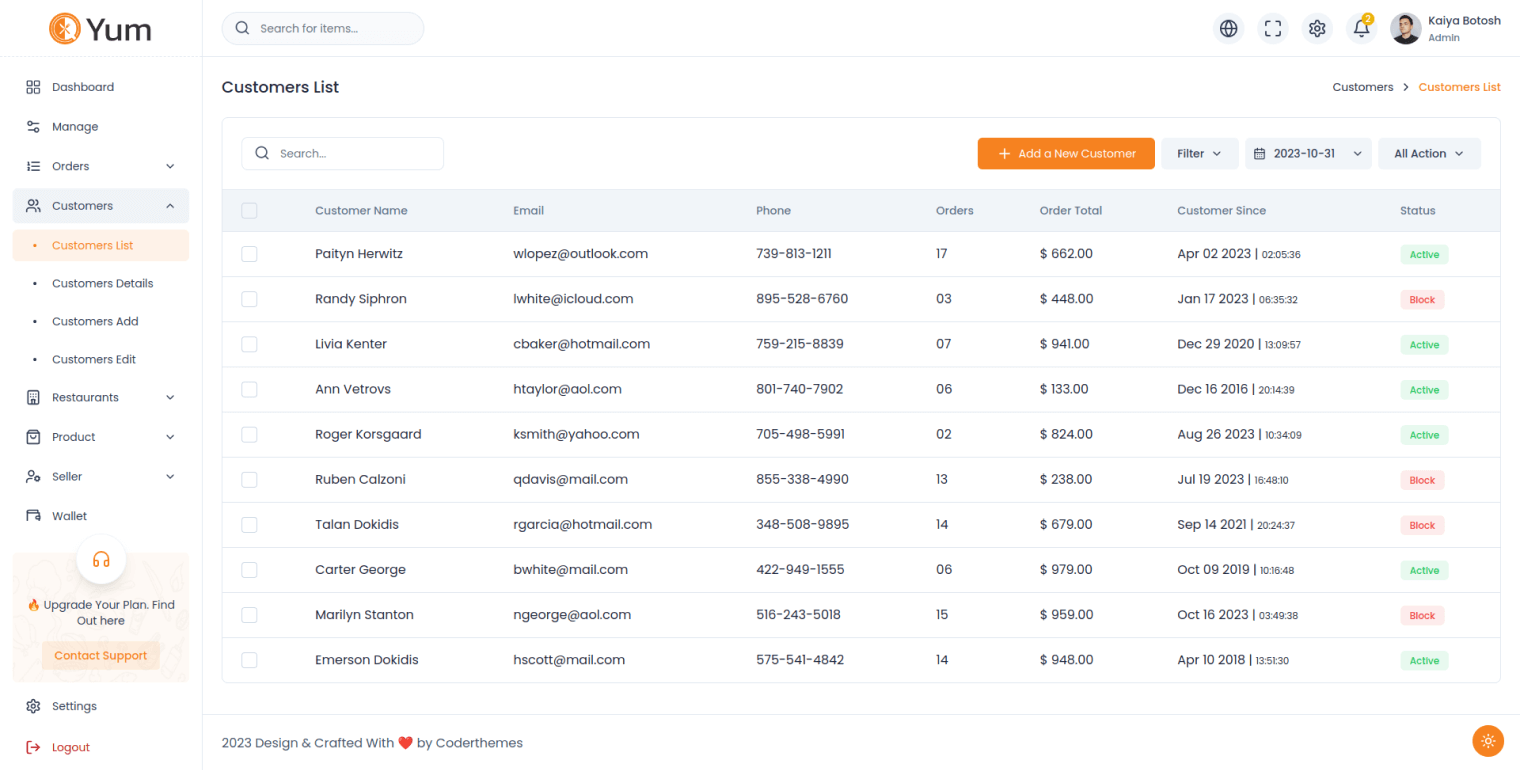This screenshot has width=1520, height=770.
Task: Expand the All Action dropdown
Action: [1429, 154]
